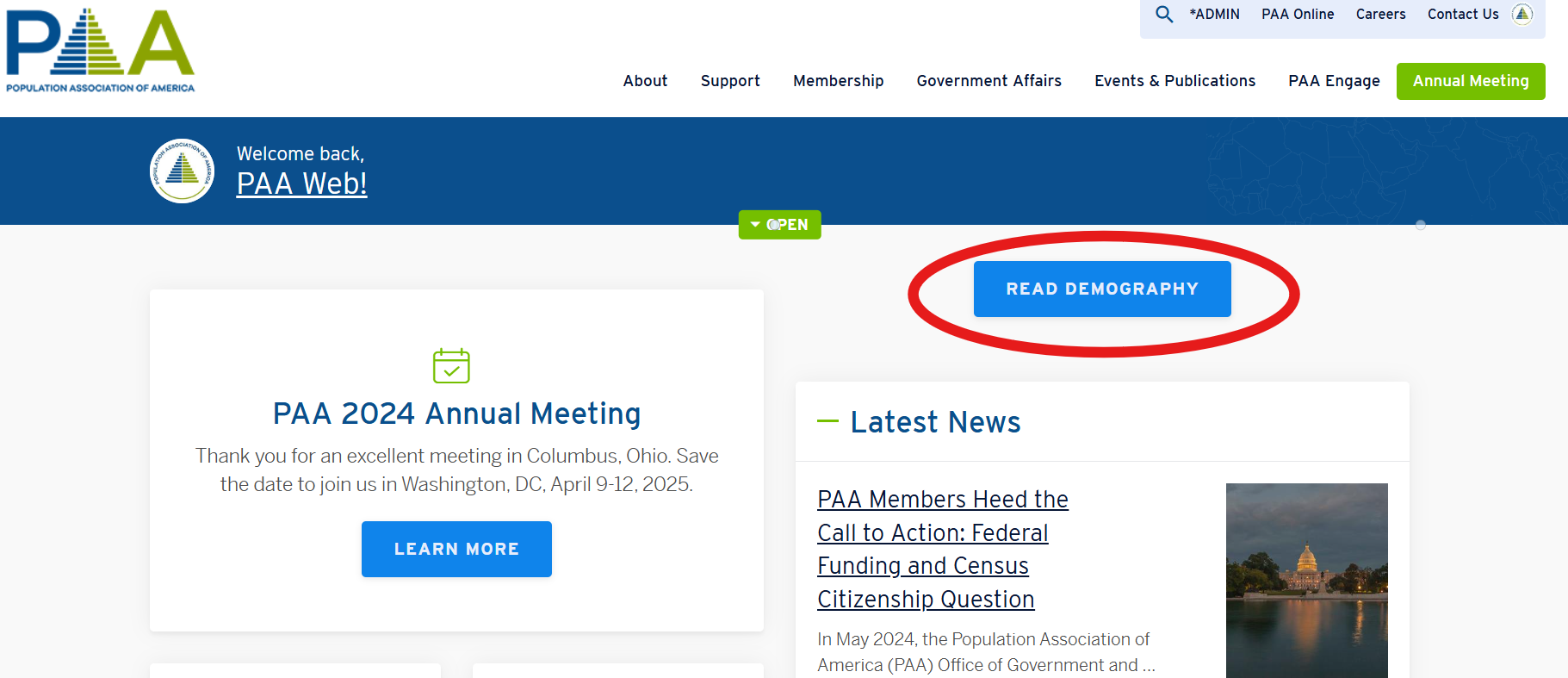Expand the green OPEN toggle tab
Image resolution: width=1568 pixels, height=678 pixels.
[x=779, y=225]
